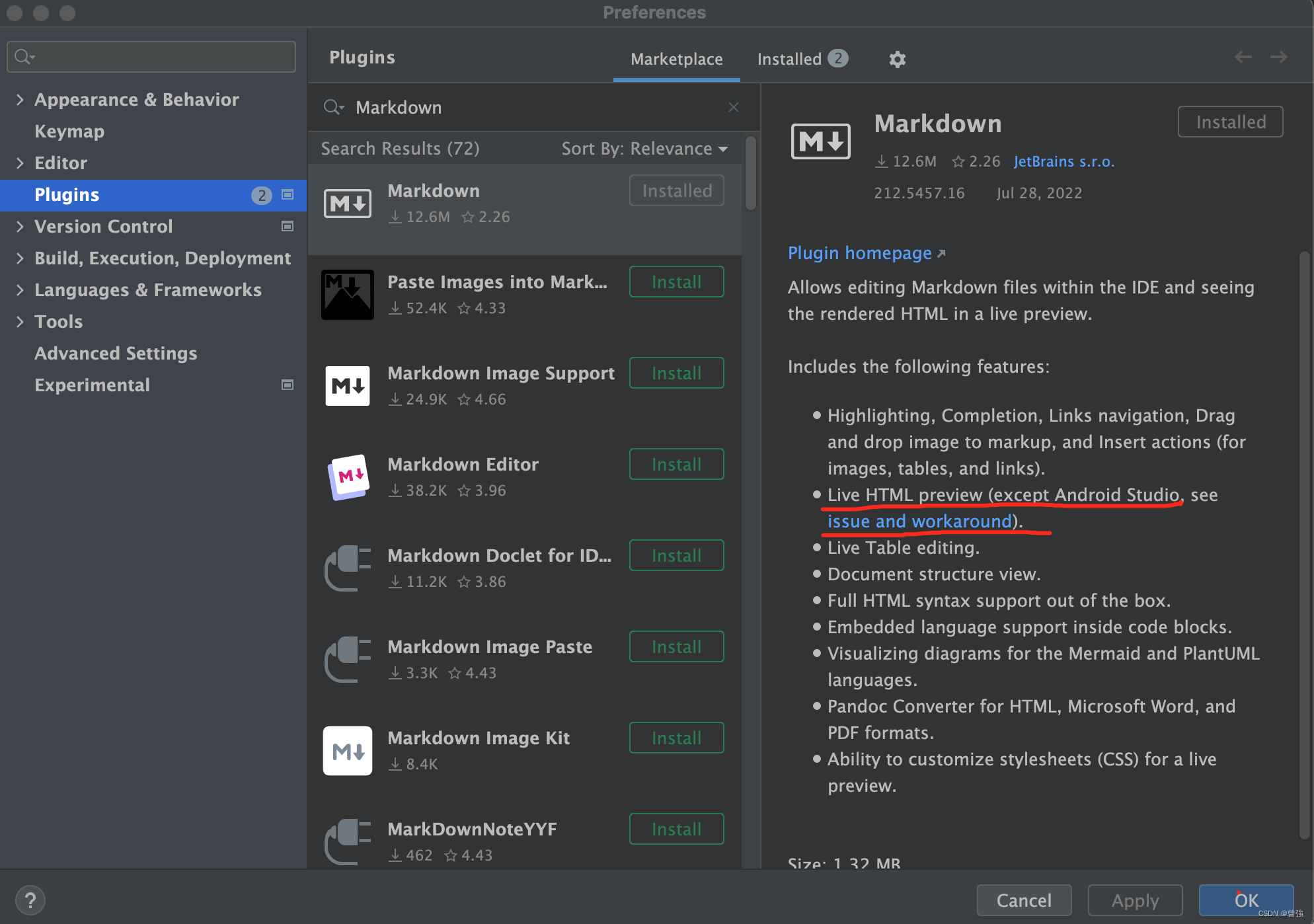Open the Plugin homepage link
1314x924 pixels.
(859, 252)
